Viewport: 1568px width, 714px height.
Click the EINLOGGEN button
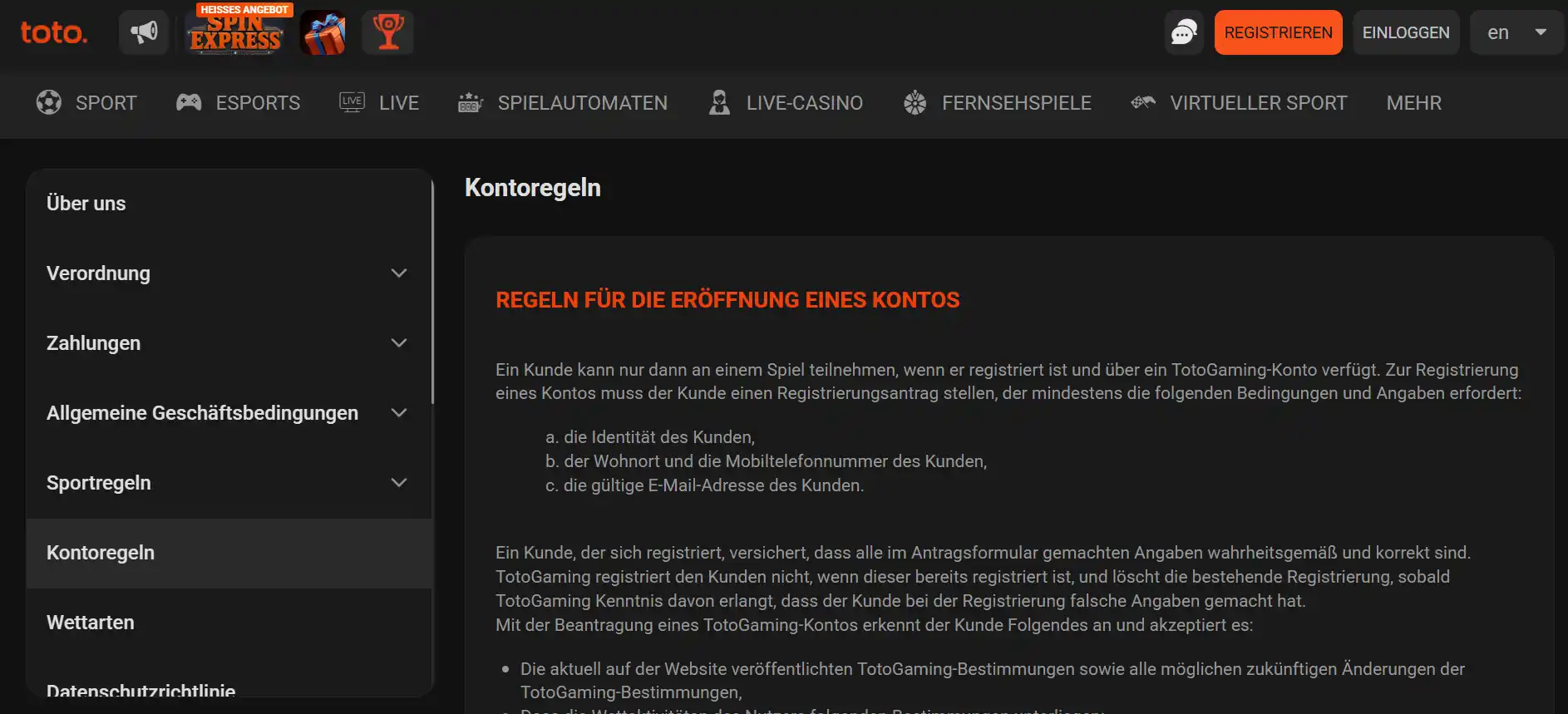pos(1406,32)
